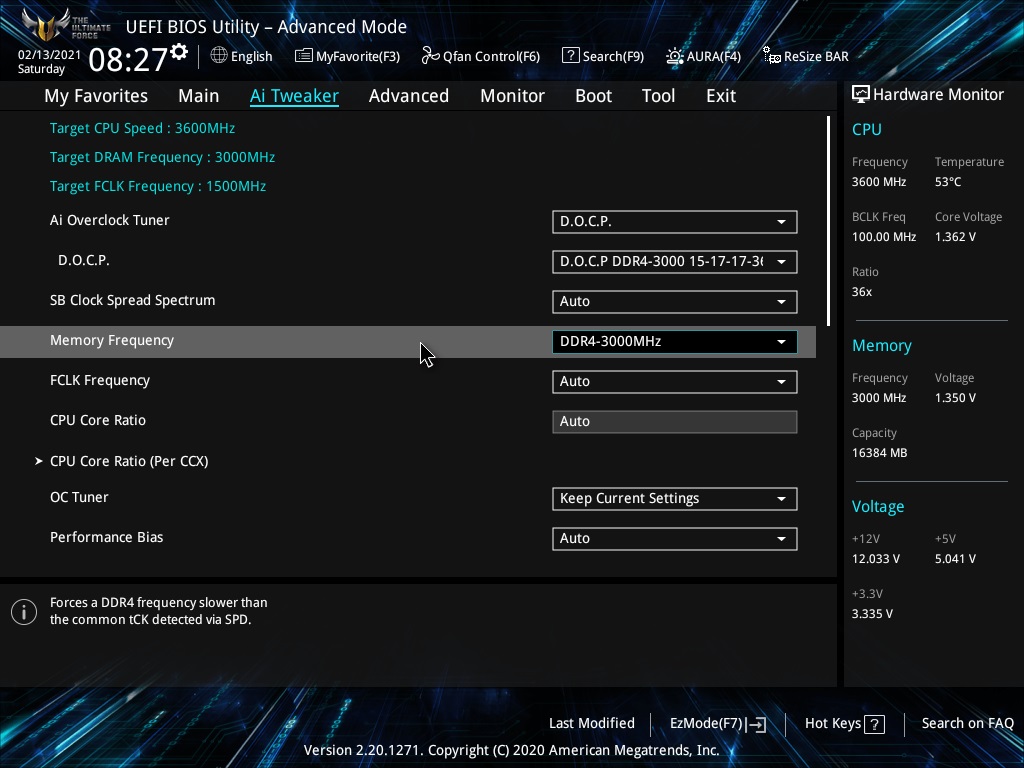Open Ai Overclock Tuner dropdown
This screenshot has width=1024, height=768.
(x=675, y=221)
